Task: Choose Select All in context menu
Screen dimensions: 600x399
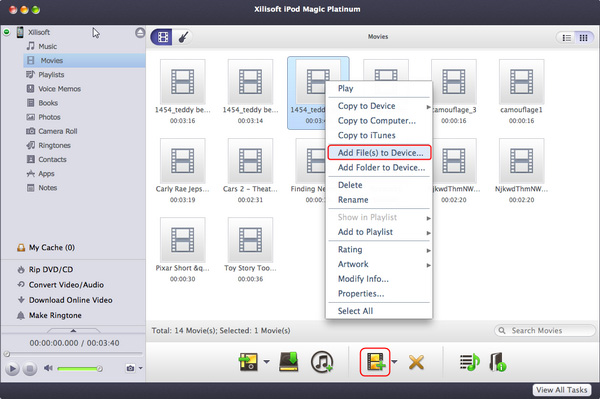Action: click(x=379, y=311)
